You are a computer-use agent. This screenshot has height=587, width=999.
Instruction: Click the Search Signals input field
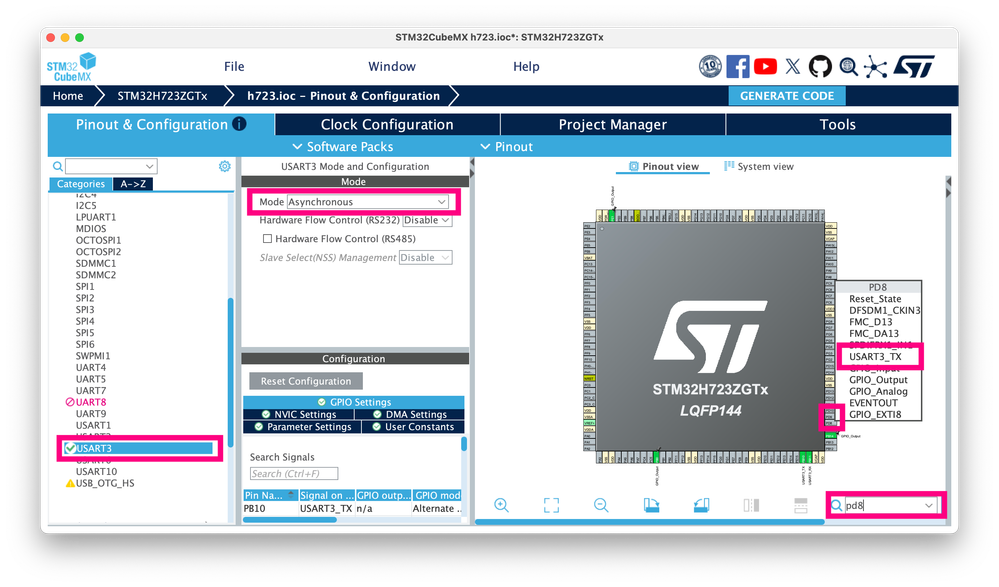tap(294, 474)
